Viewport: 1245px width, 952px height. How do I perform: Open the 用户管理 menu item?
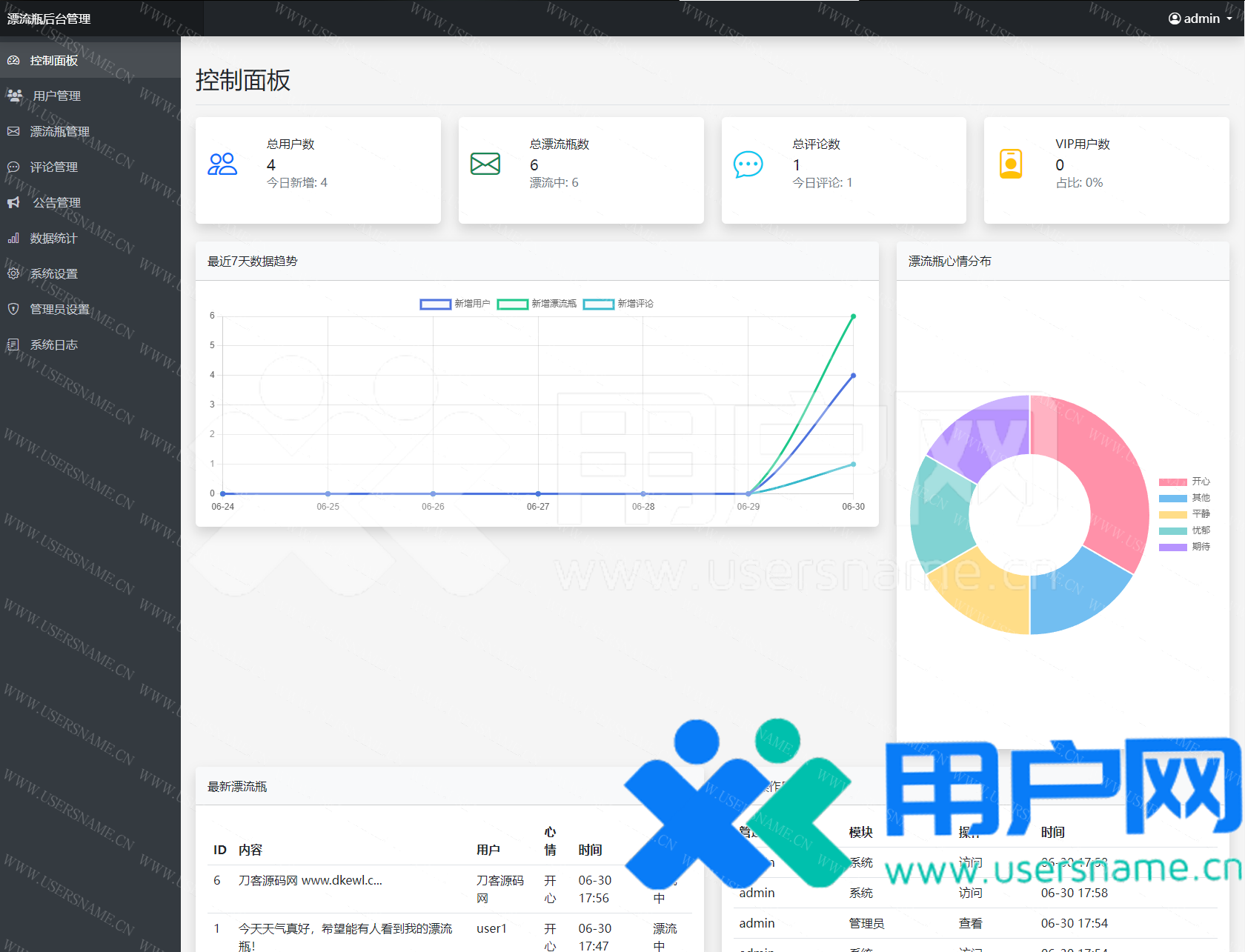pyautogui.click(x=56, y=96)
